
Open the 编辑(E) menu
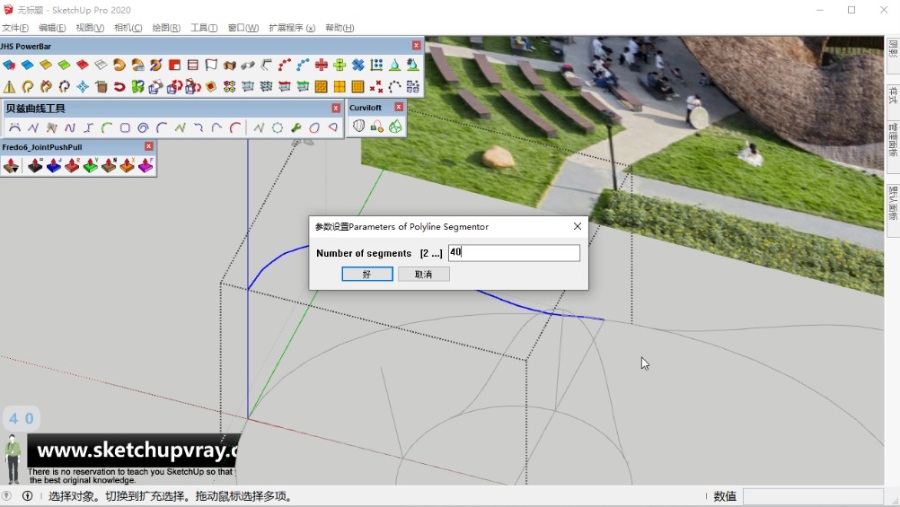52,28
